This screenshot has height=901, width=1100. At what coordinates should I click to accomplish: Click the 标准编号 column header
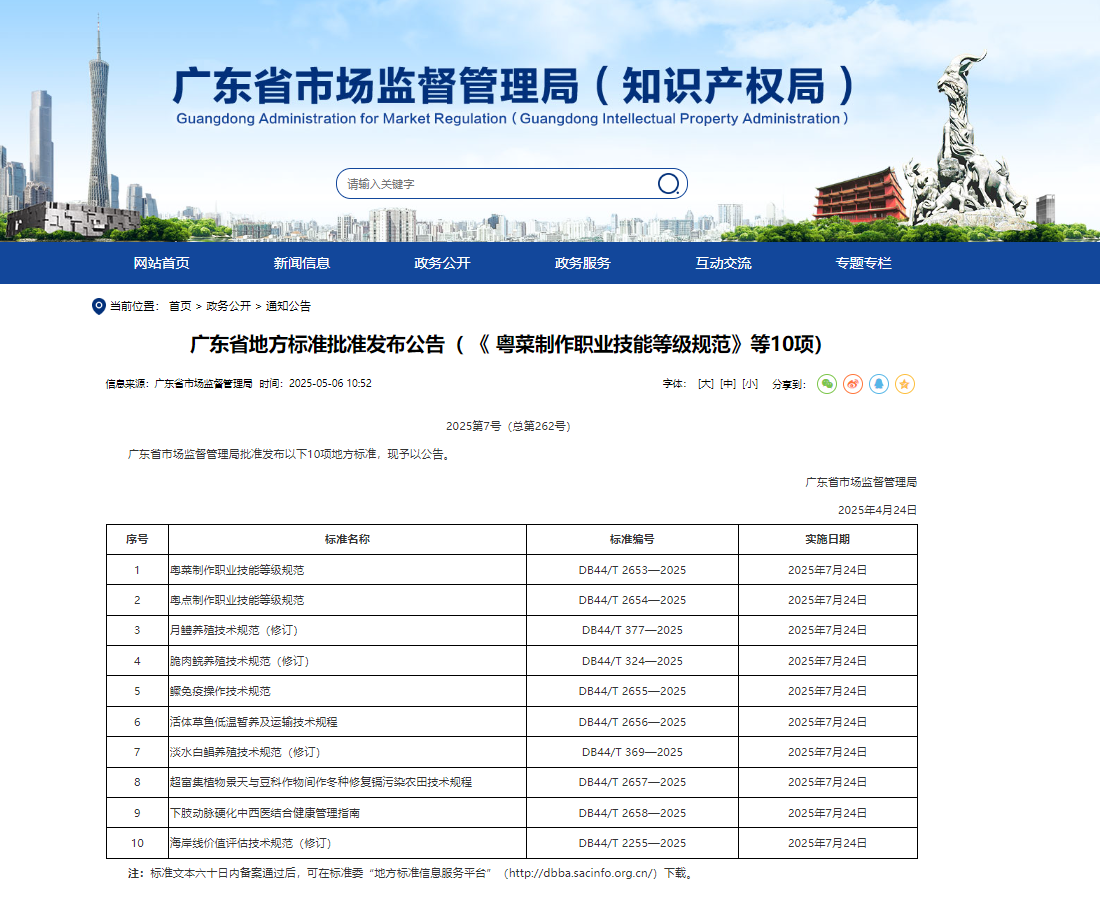(x=632, y=539)
